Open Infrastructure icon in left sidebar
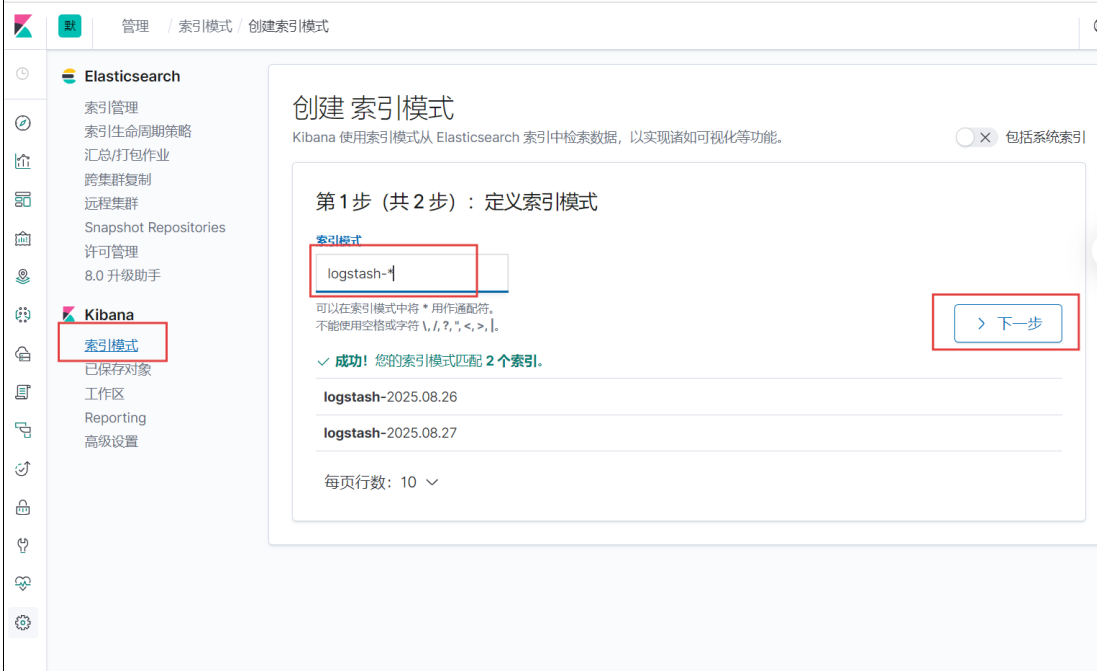 coord(22,353)
